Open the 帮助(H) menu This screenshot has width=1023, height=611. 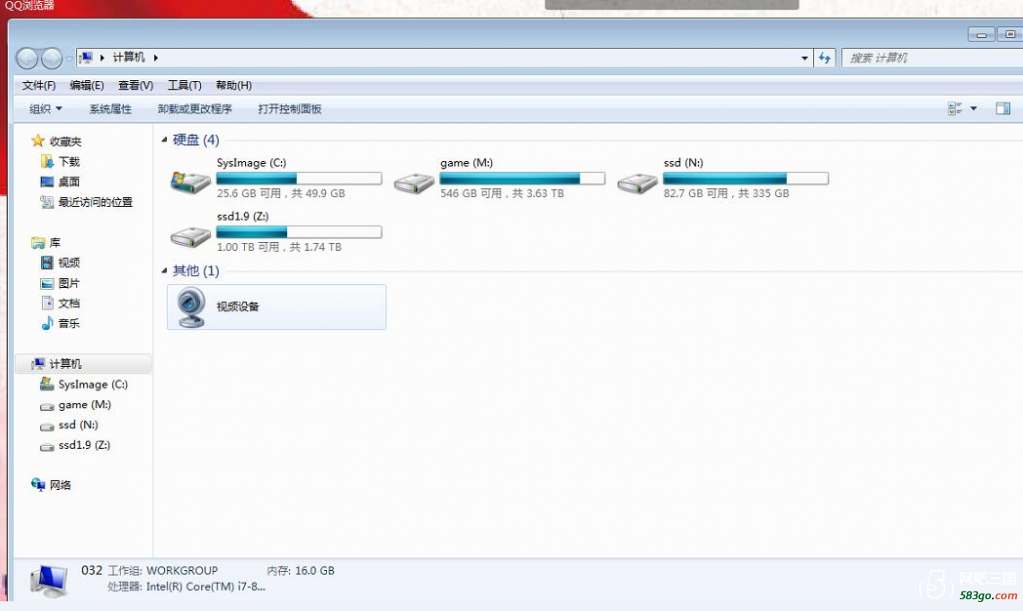point(234,85)
